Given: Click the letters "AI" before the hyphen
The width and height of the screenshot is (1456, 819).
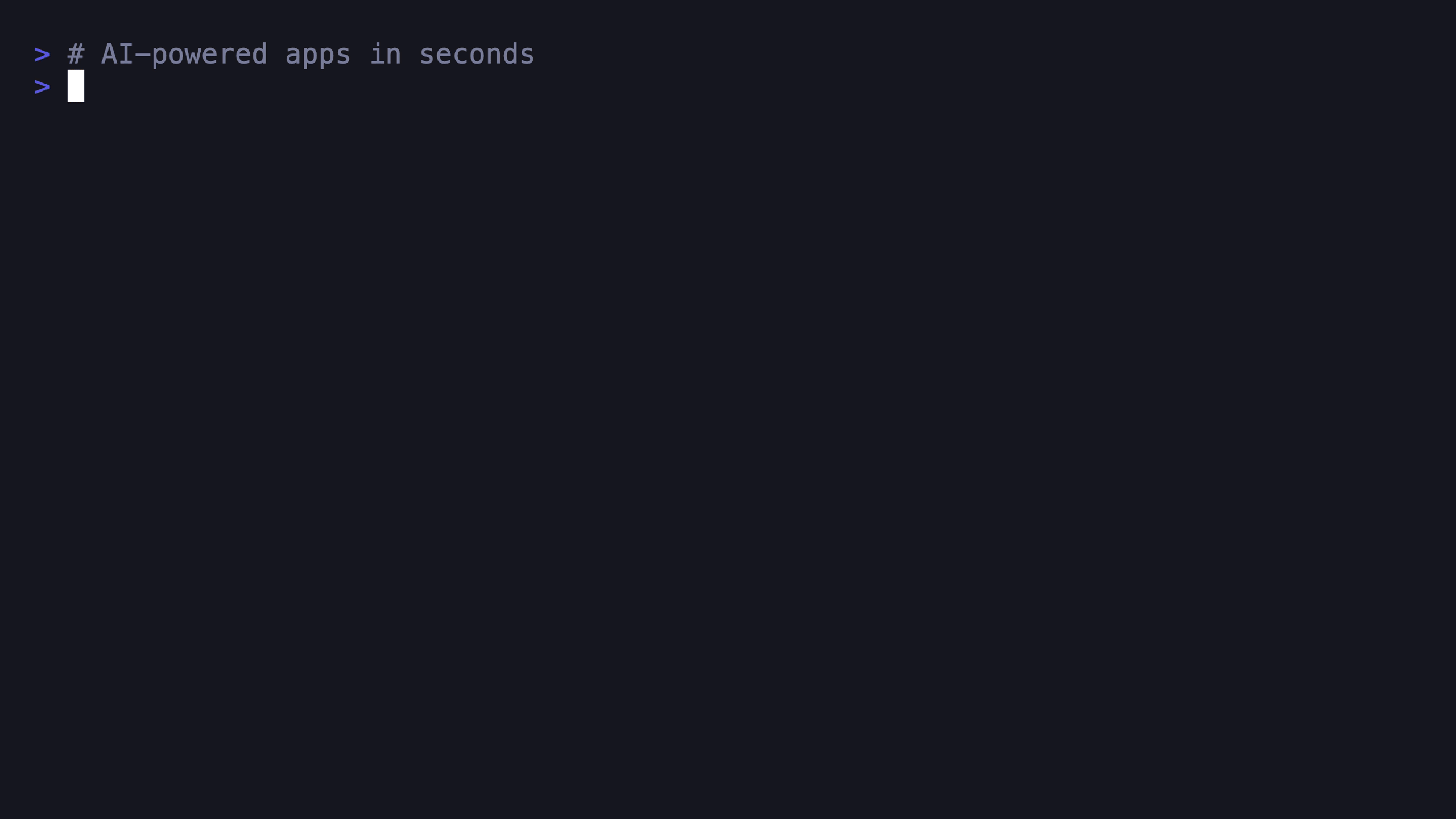Looking at the screenshot, I should tap(117, 55).
